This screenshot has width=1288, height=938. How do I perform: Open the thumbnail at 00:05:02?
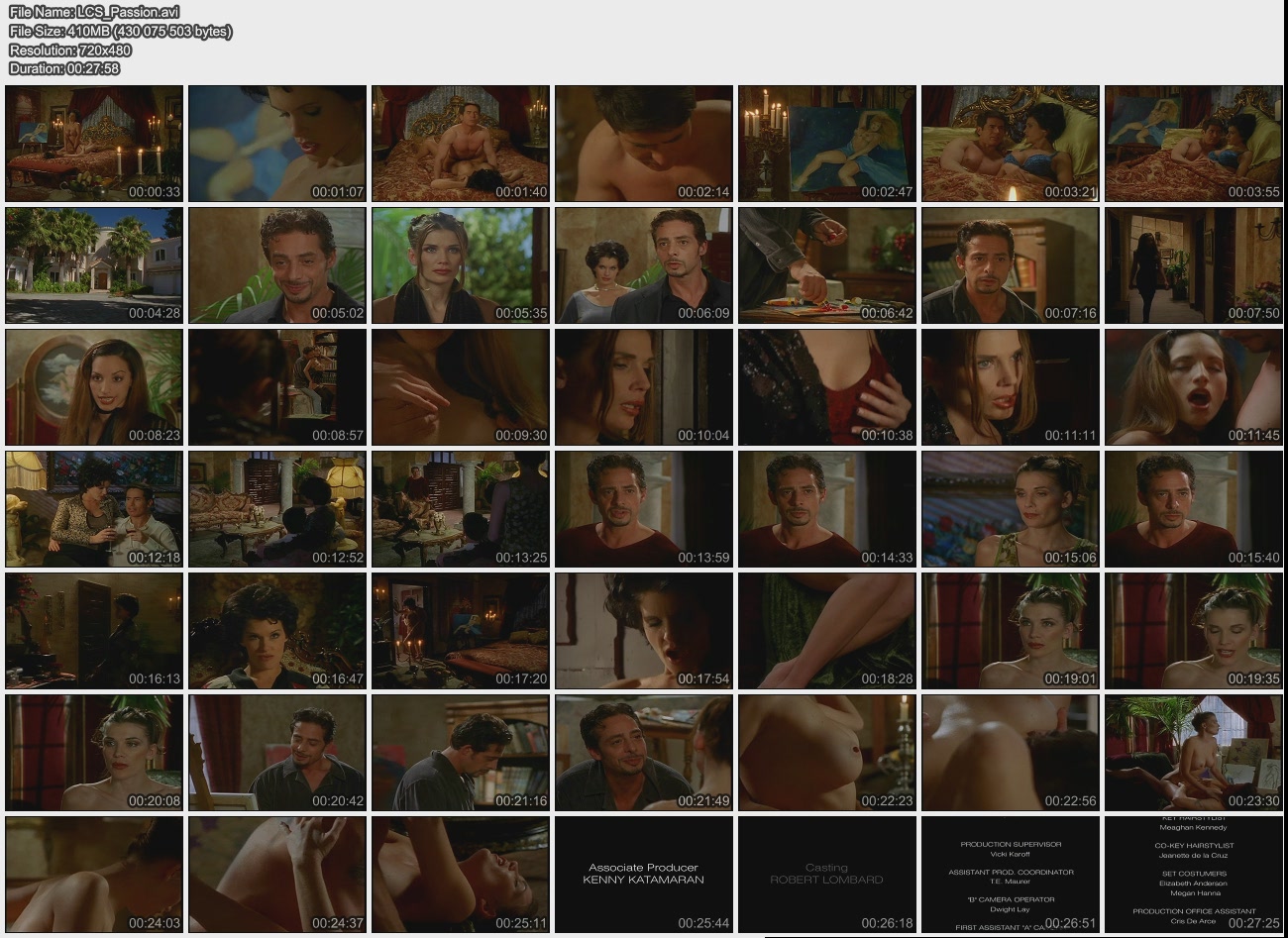pyautogui.click(x=276, y=264)
